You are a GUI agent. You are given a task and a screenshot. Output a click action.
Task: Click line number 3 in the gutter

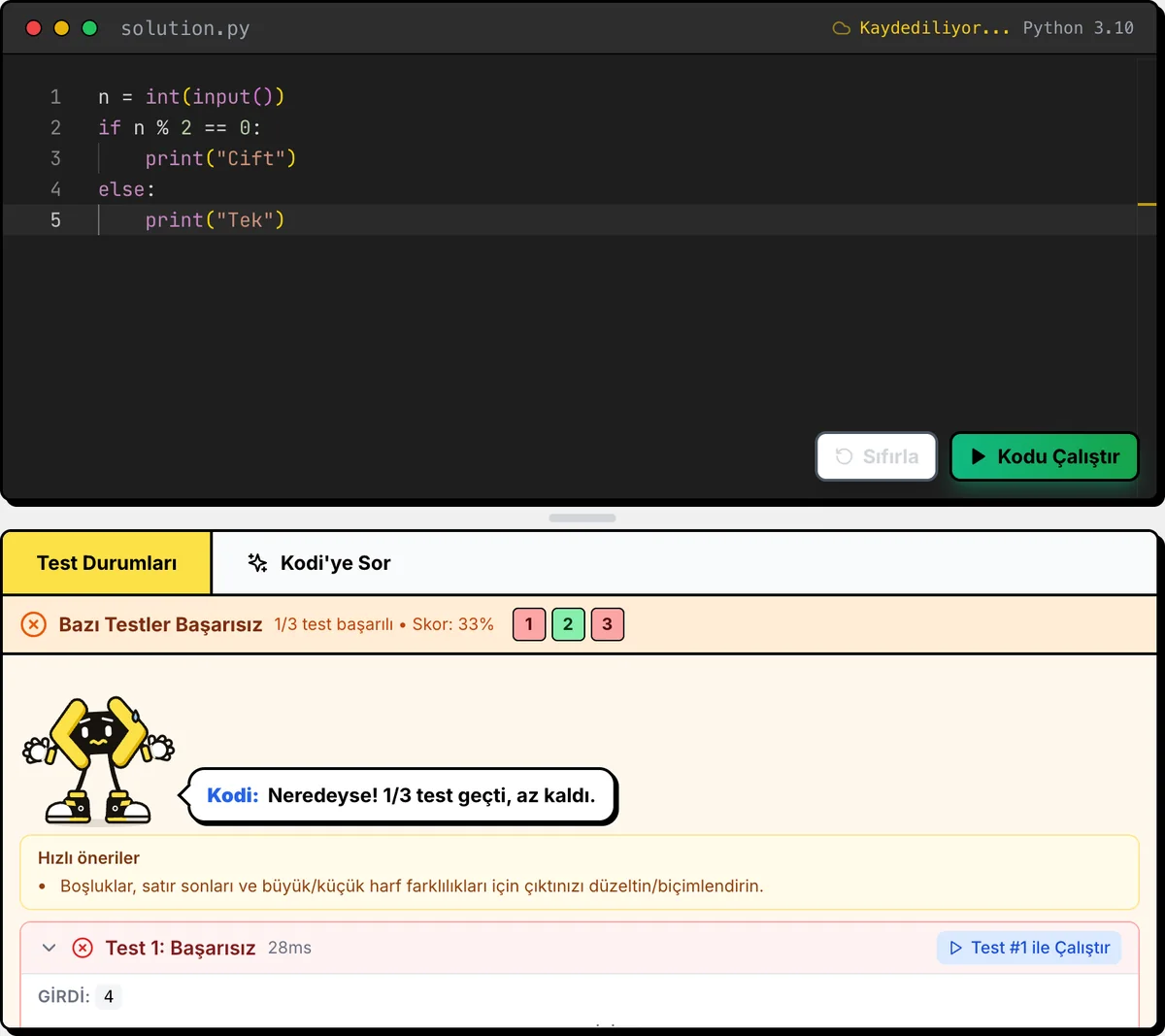pos(55,158)
